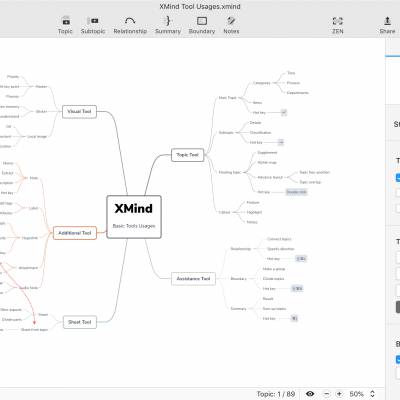Screen dimensions: 400x400
Task: Click the Marker subtopic under Visual Tool
Action: (x=41, y=87)
